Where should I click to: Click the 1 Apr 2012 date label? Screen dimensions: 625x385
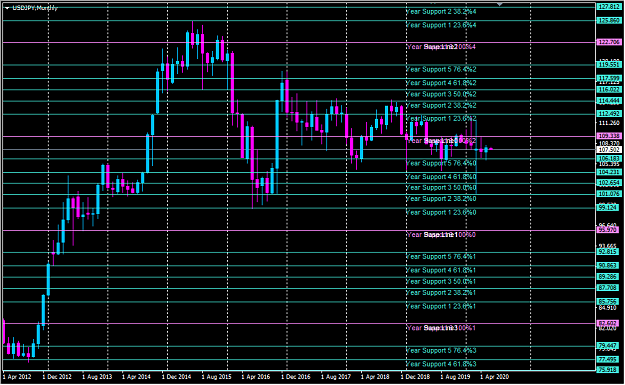[x=17, y=377]
